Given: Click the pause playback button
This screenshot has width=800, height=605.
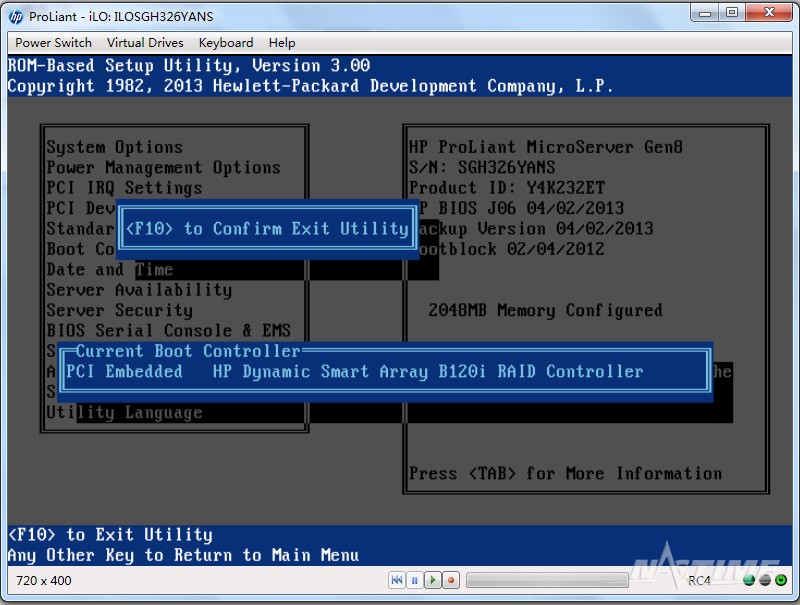Looking at the screenshot, I should (x=415, y=580).
